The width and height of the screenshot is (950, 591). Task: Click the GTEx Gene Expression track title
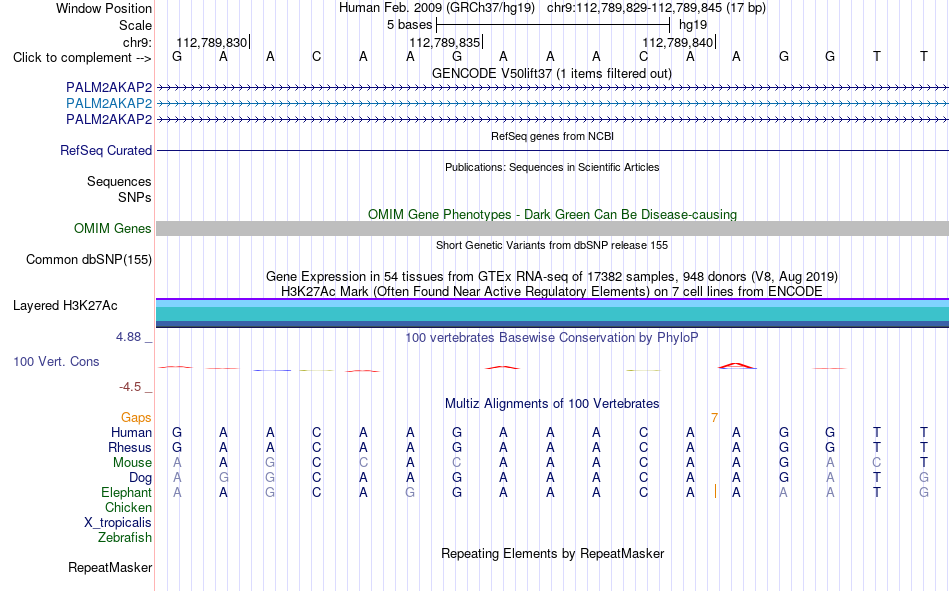click(552, 276)
